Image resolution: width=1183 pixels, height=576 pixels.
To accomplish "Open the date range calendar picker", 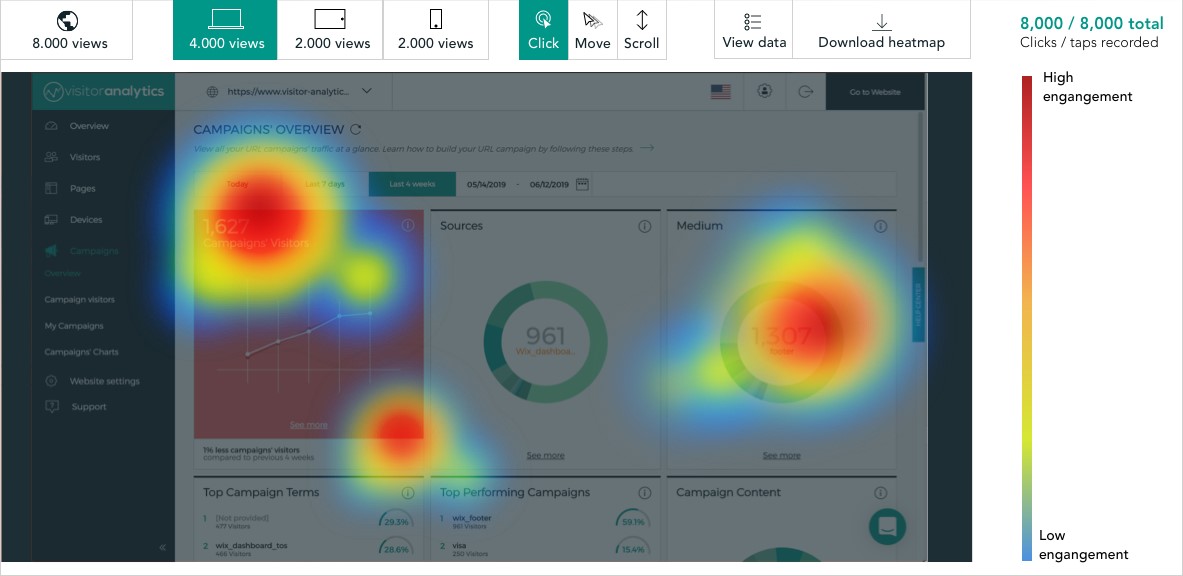I will (x=583, y=184).
